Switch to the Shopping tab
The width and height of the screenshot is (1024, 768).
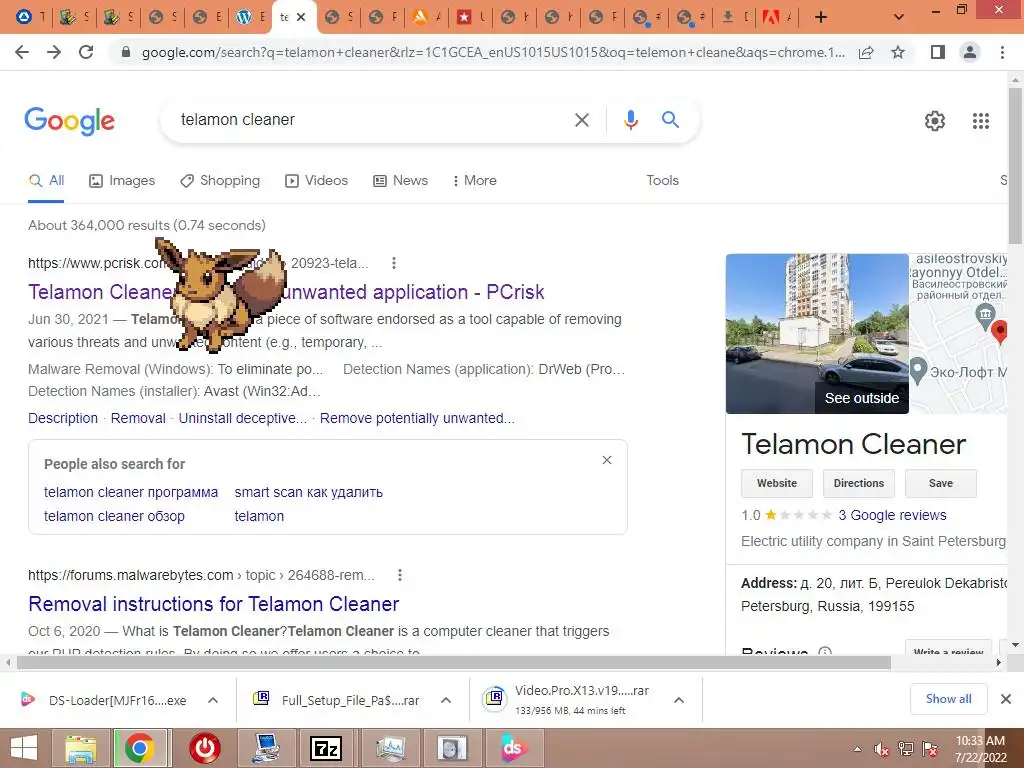click(220, 181)
